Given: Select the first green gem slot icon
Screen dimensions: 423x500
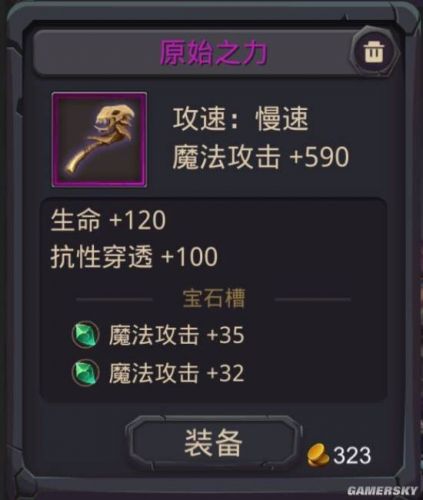Looking at the screenshot, I should click(x=85, y=335).
